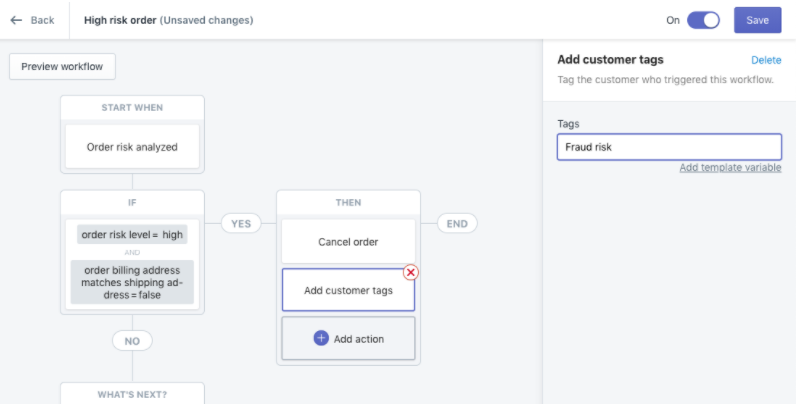Screen dimensions: 801x404
Task: Click the What's Next block
Action: pyautogui.click(x=132, y=393)
